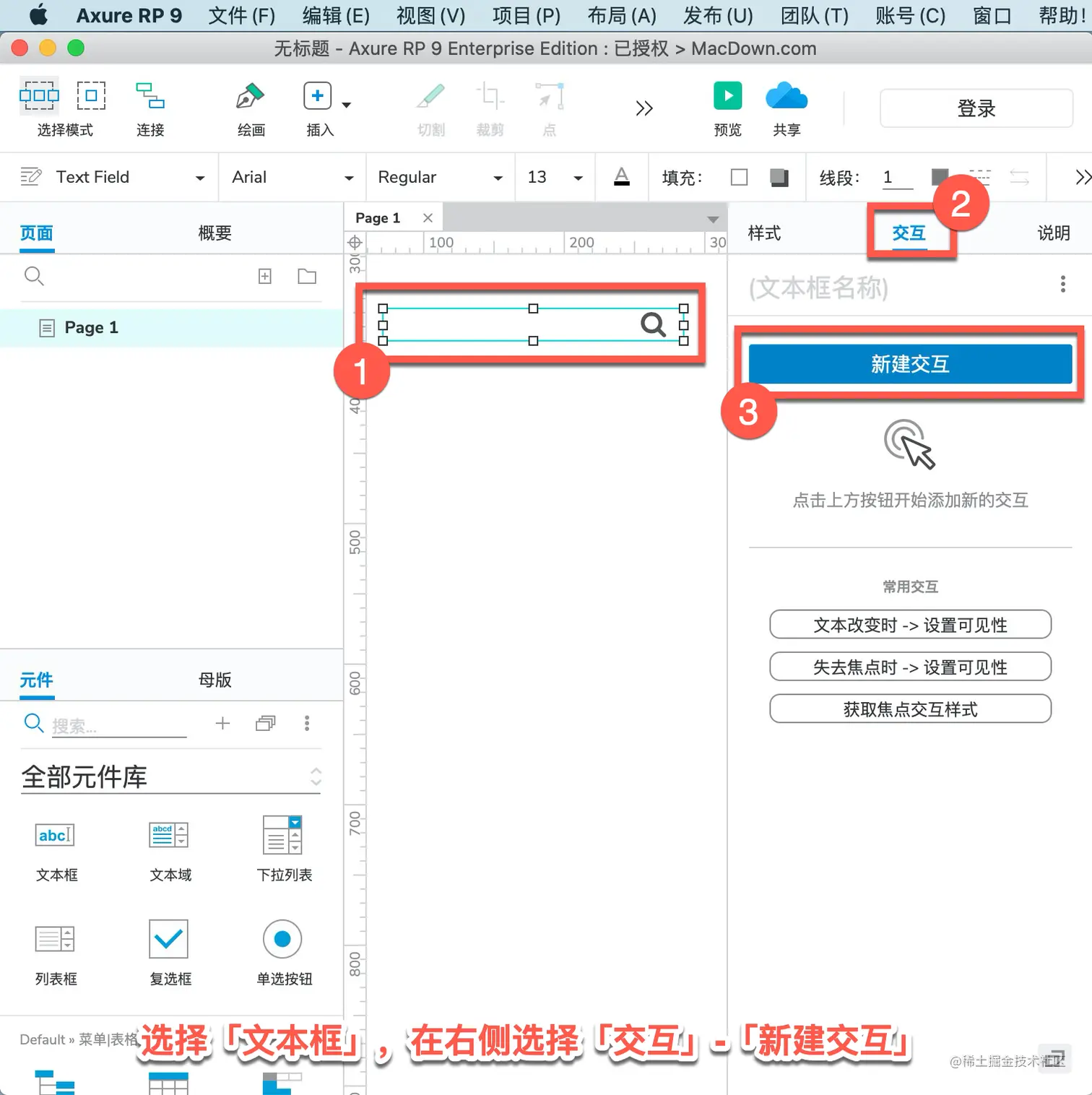The height and width of the screenshot is (1095, 1092).
Task: Click the pages search icon
Action: 34,276
